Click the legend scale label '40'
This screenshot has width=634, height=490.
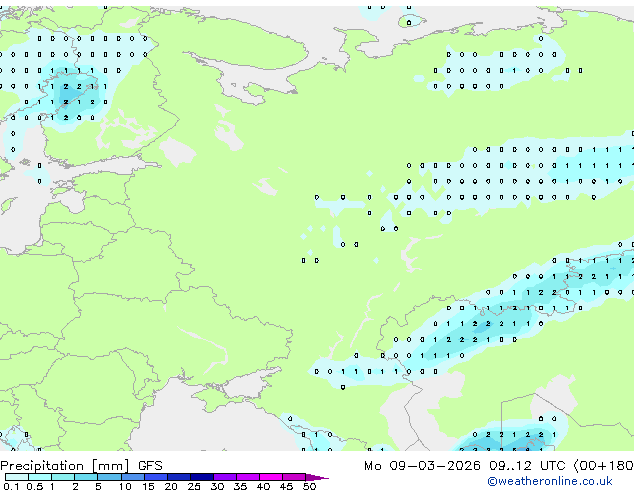(263, 486)
